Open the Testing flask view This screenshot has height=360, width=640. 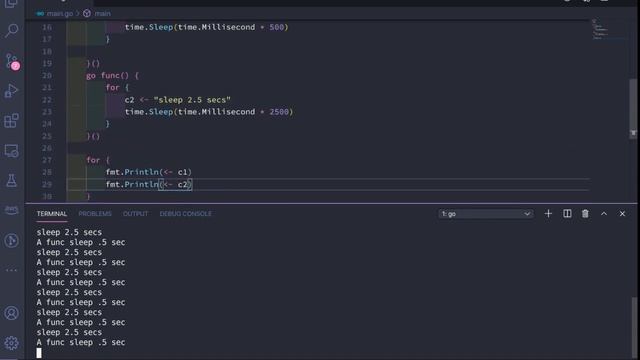tap(12, 180)
